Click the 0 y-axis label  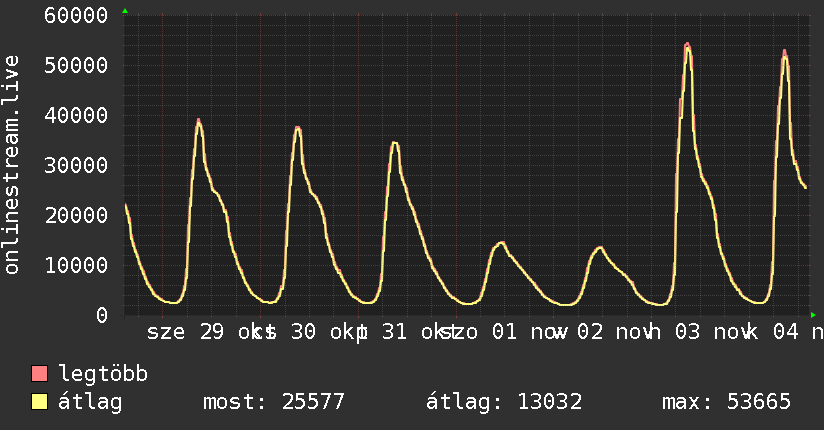click(x=102, y=315)
